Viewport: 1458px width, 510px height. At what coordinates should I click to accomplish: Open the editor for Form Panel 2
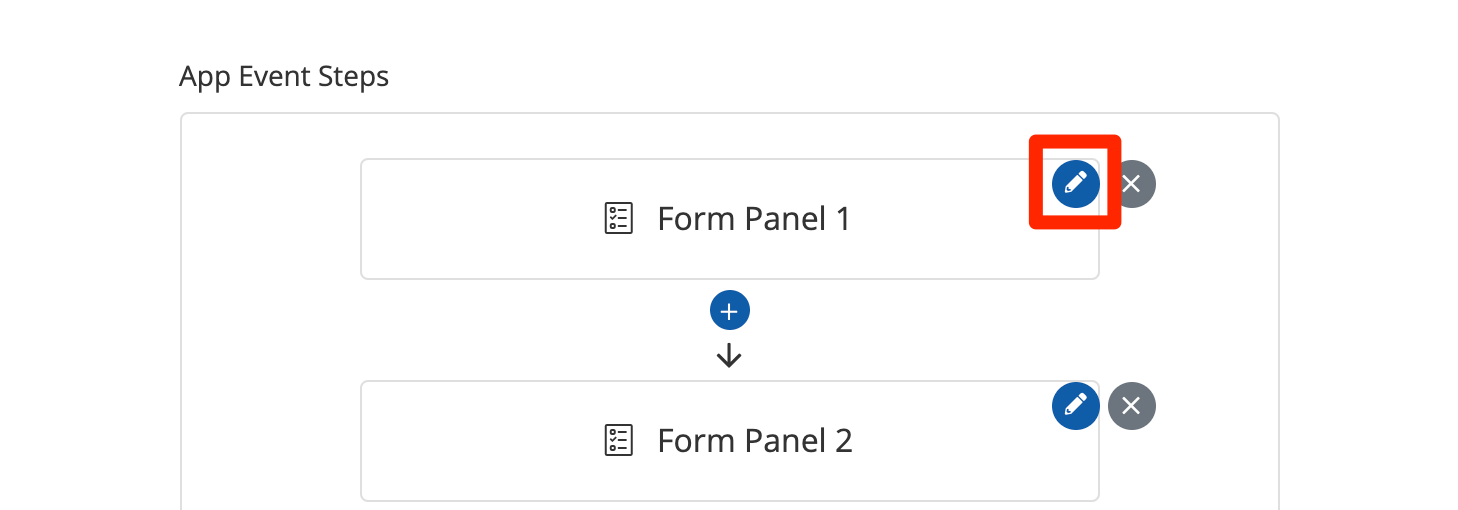pyautogui.click(x=1075, y=405)
